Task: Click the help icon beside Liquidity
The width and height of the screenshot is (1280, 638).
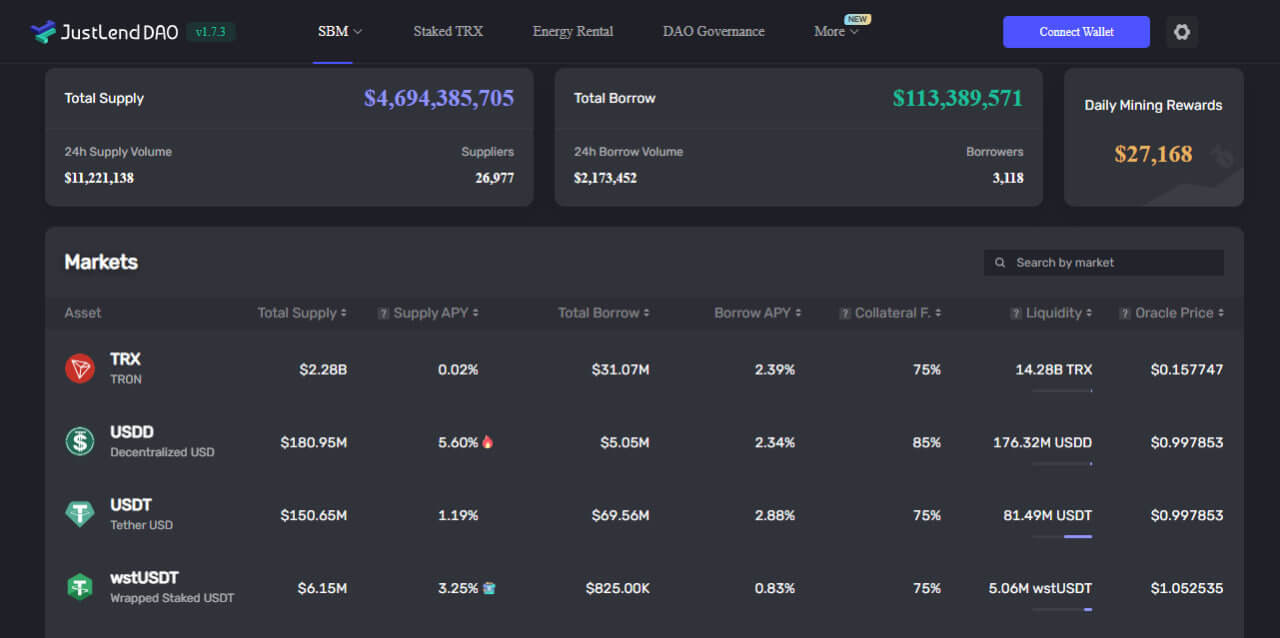Action: pyautogui.click(x=1016, y=313)
